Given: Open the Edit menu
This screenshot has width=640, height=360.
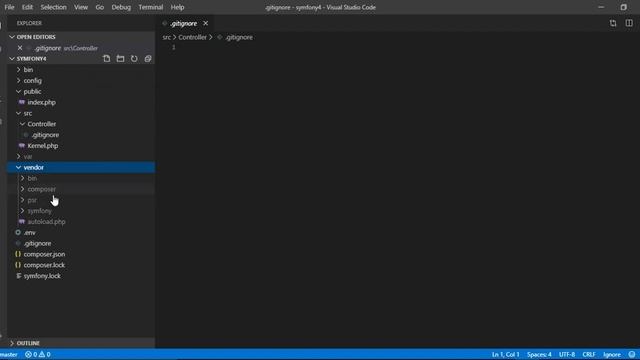Looking at the screenshot, I should click(27, 7).
